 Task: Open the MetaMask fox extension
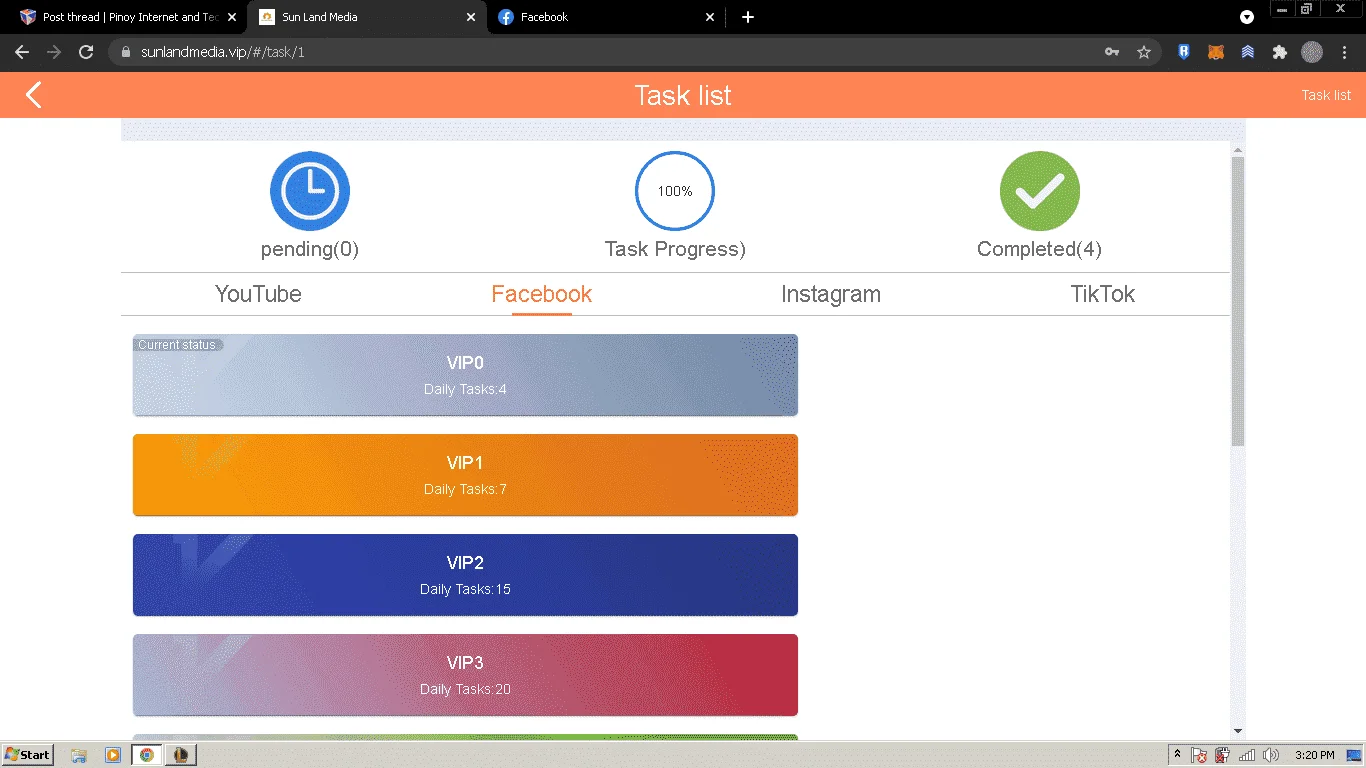[1216, 52]
